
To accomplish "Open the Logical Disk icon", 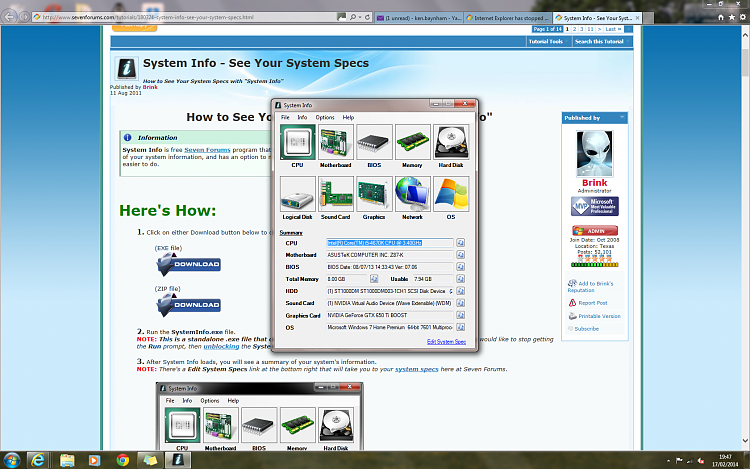I will coord(298,194).
